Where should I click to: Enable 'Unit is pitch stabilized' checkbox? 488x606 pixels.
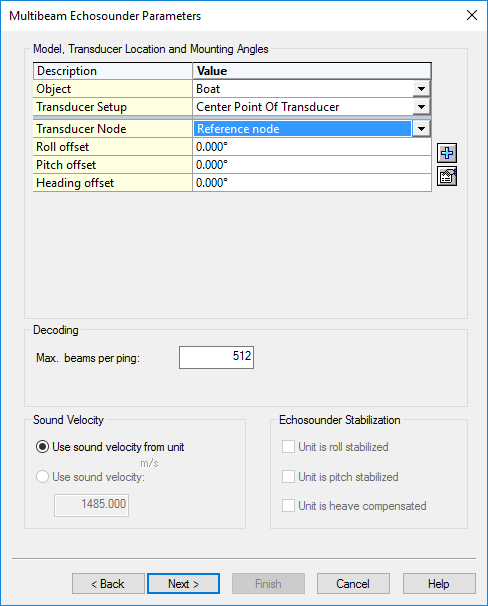[288, 477]
